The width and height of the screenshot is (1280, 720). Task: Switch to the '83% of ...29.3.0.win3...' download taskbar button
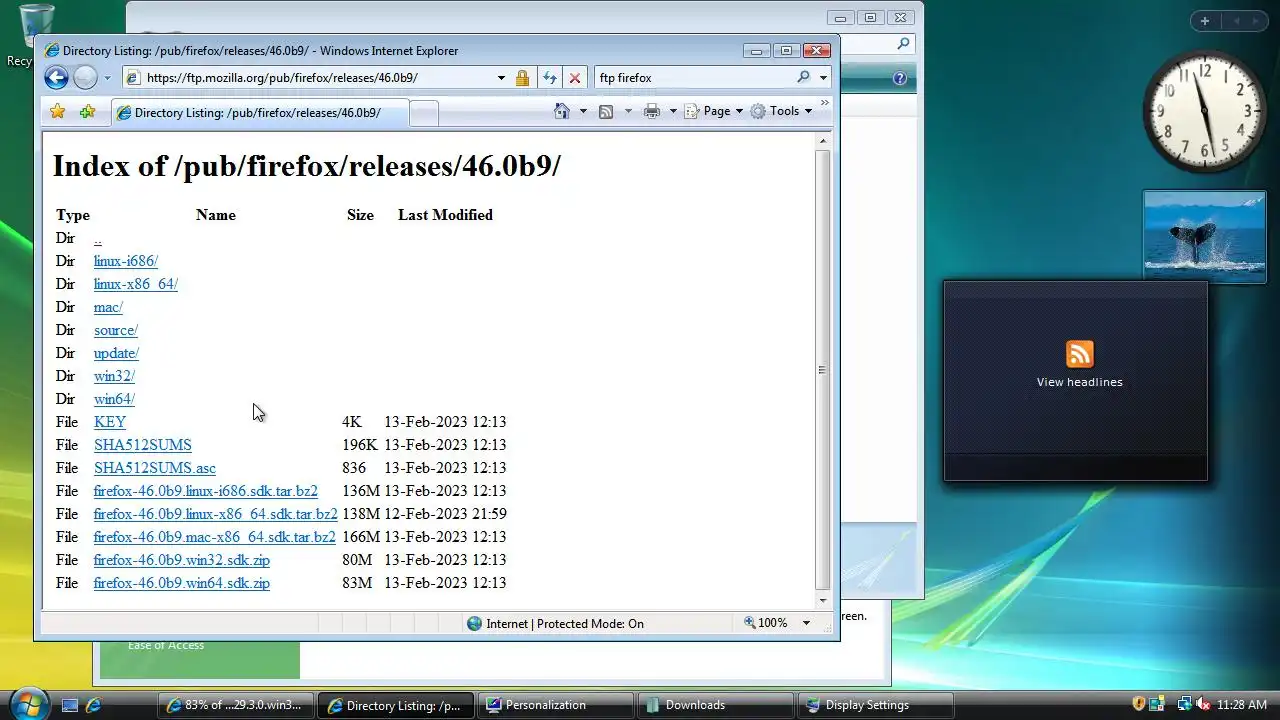click(235, 705)
